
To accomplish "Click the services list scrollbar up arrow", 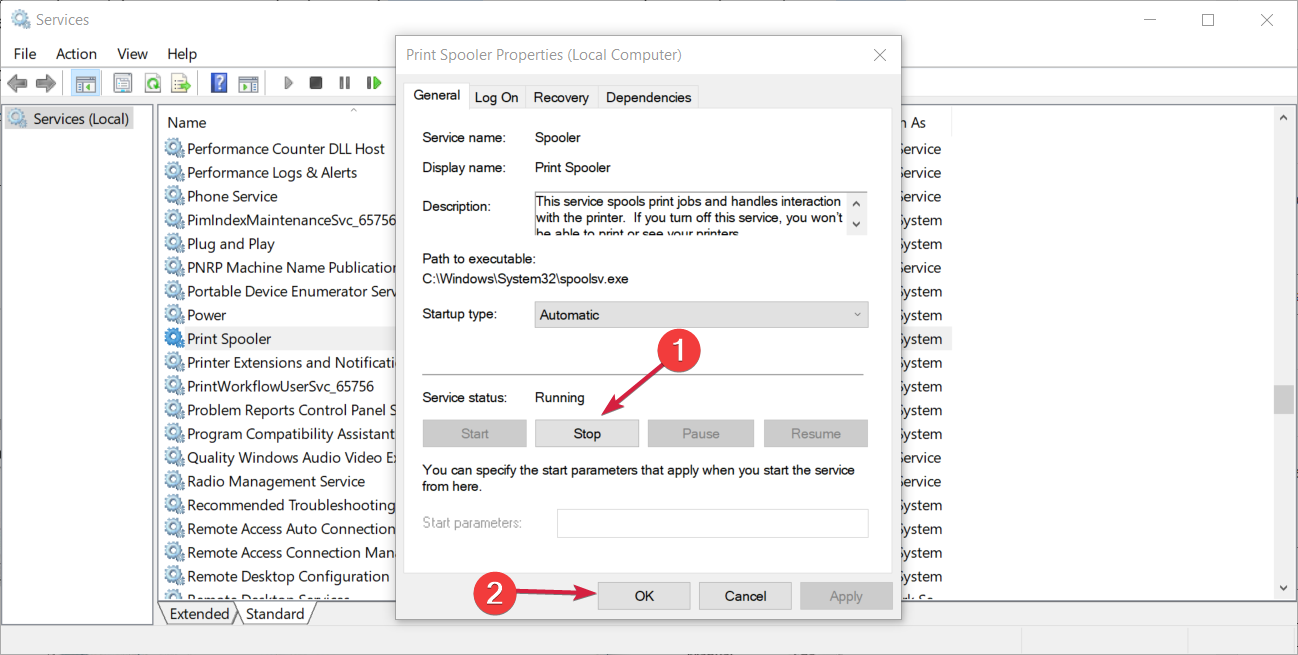I will click(x=1283, y=119).
